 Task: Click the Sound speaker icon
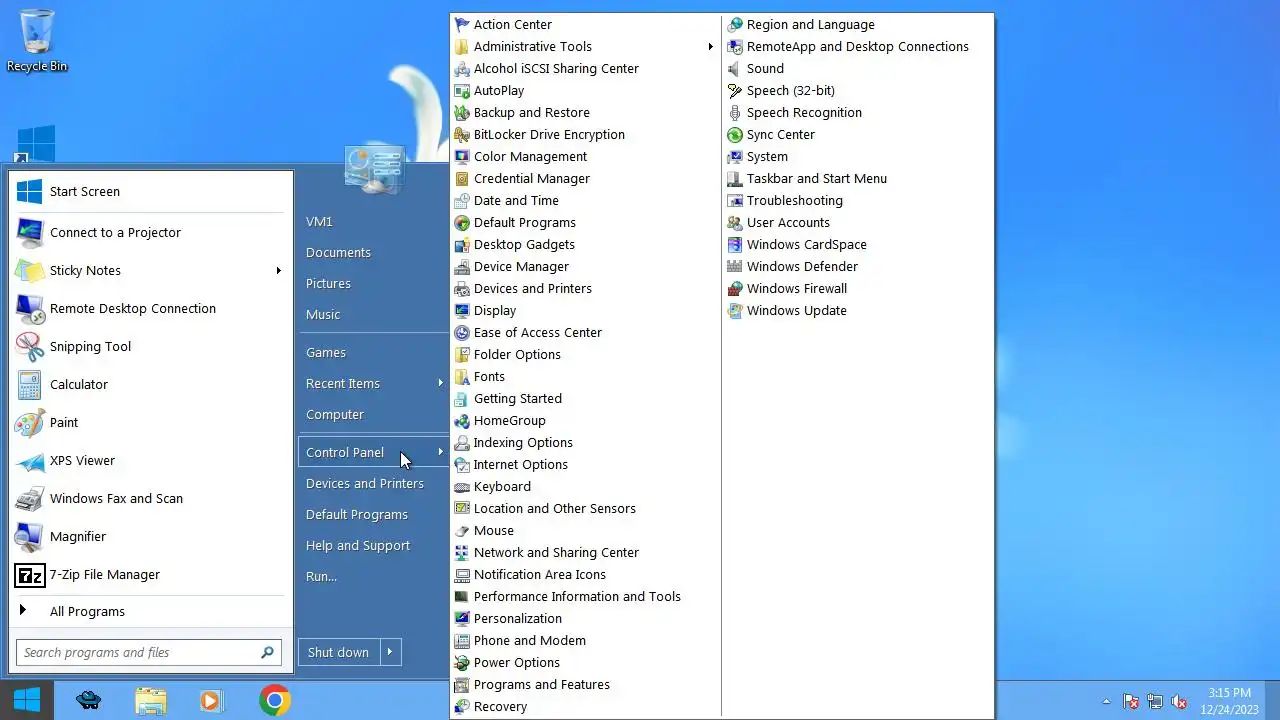coord(735,68)
